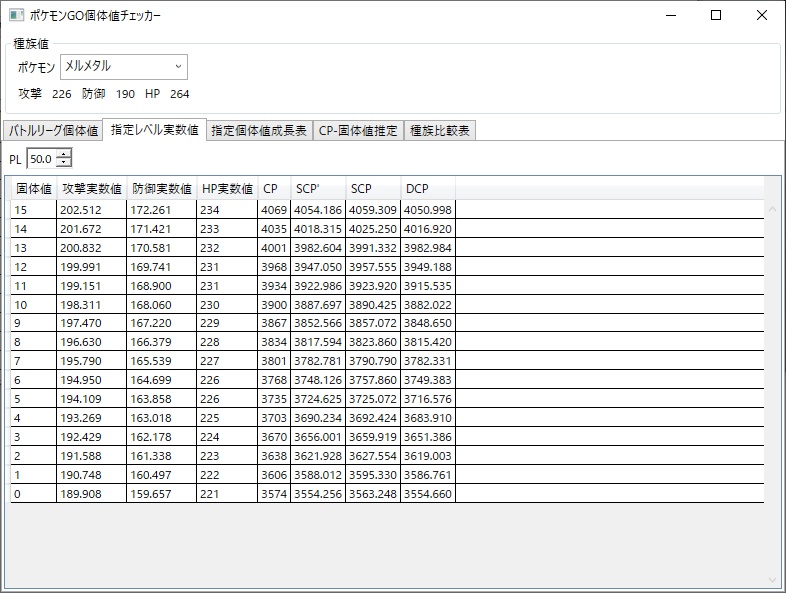This screenshot has height=593, width=786.
Task: Select CP value 4035
Action: [274, 229]
